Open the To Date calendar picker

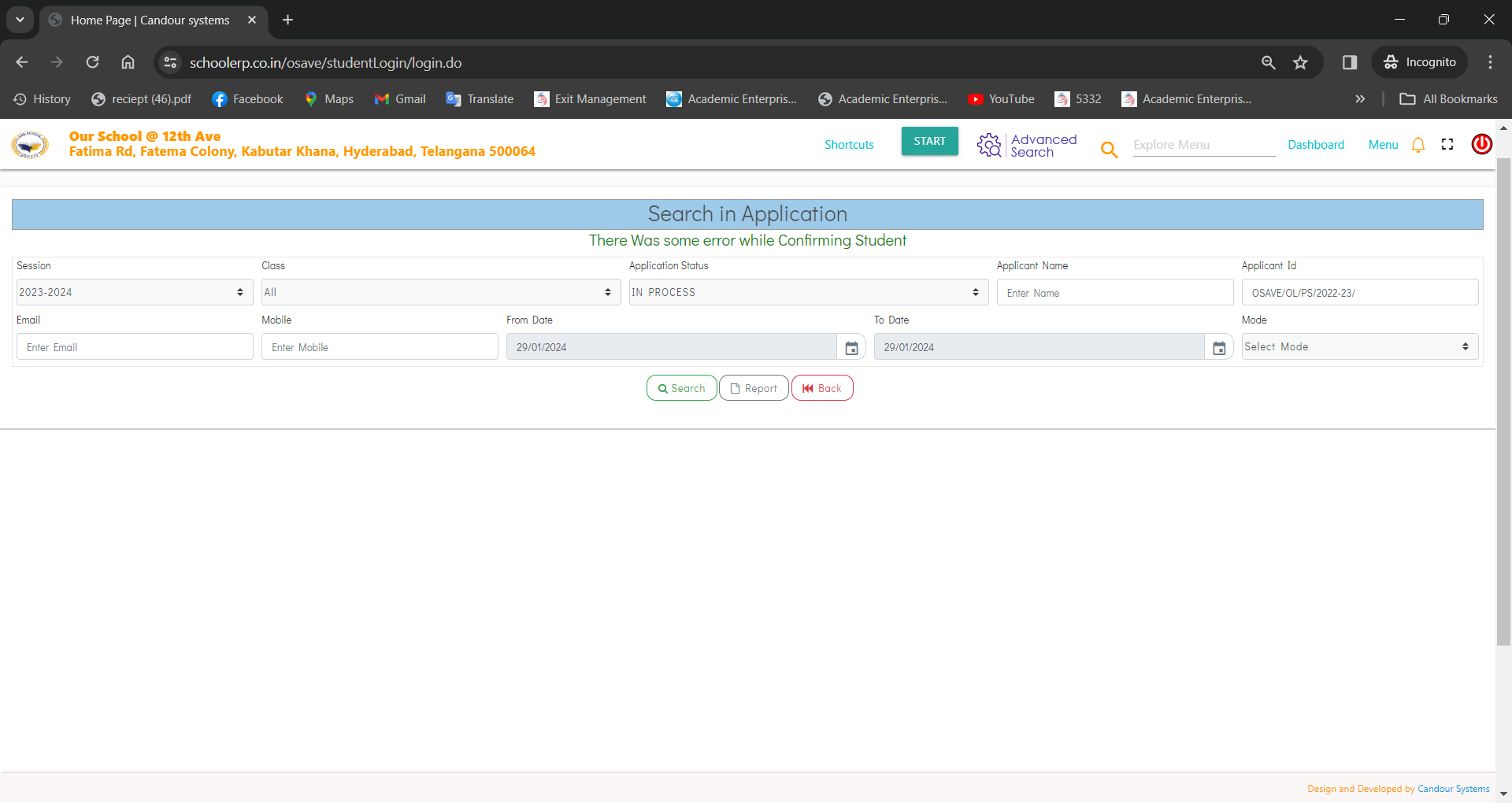pyautogui.click(x=1218, y=346)
